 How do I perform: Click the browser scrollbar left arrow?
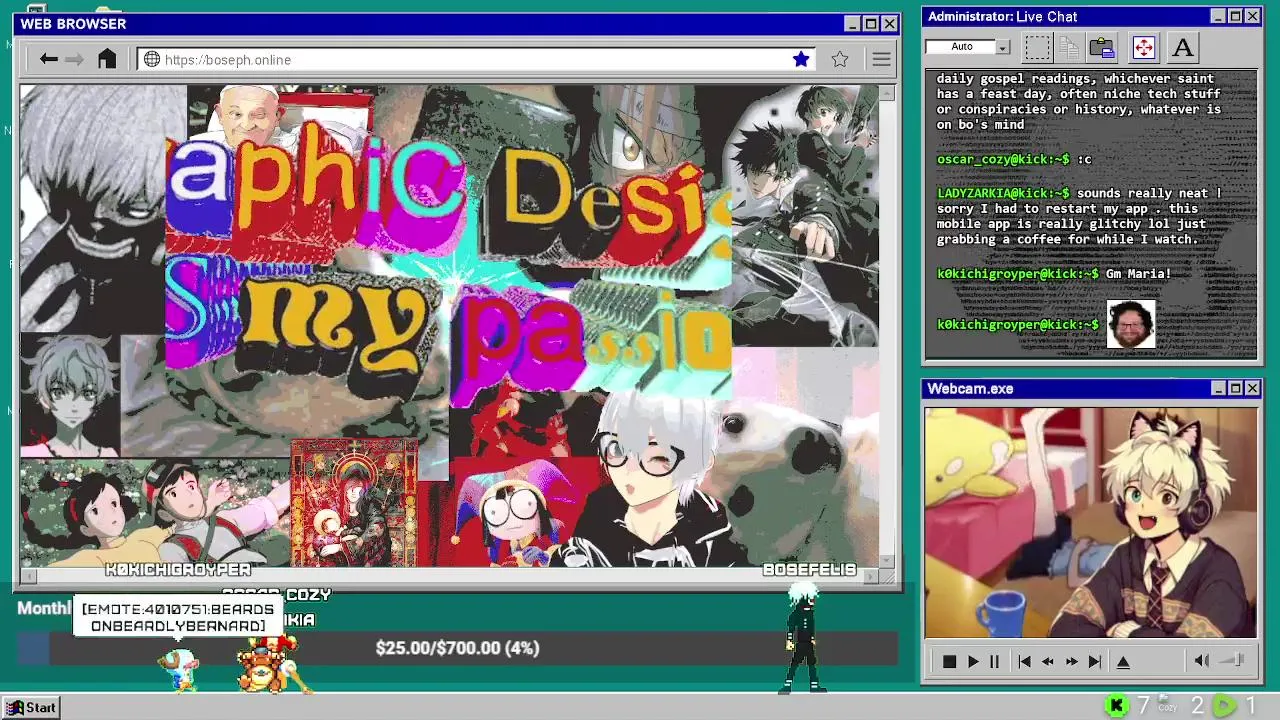pos(28,576)
